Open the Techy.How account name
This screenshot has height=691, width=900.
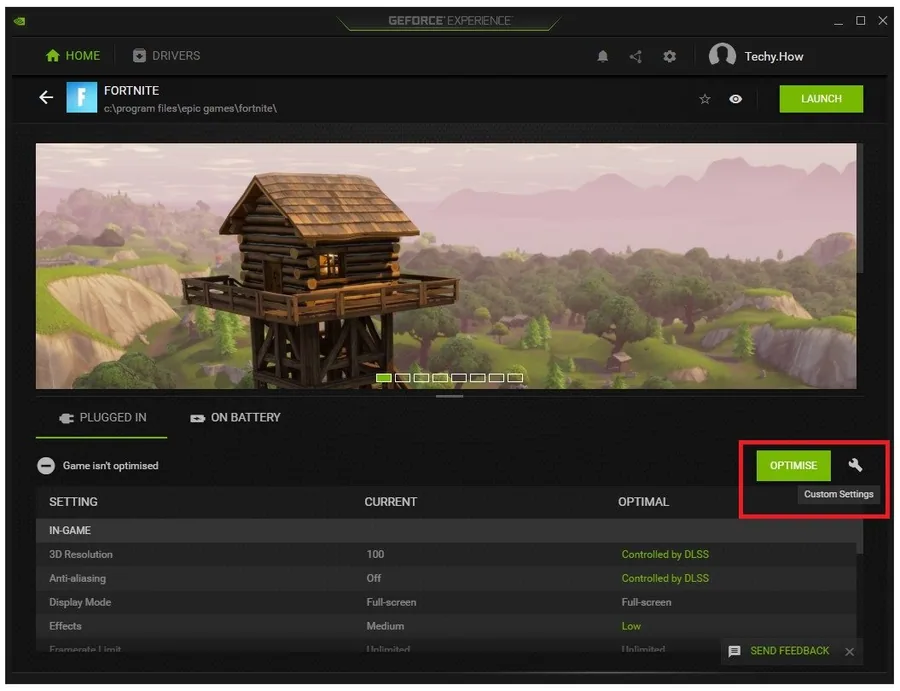coord(774,56)
